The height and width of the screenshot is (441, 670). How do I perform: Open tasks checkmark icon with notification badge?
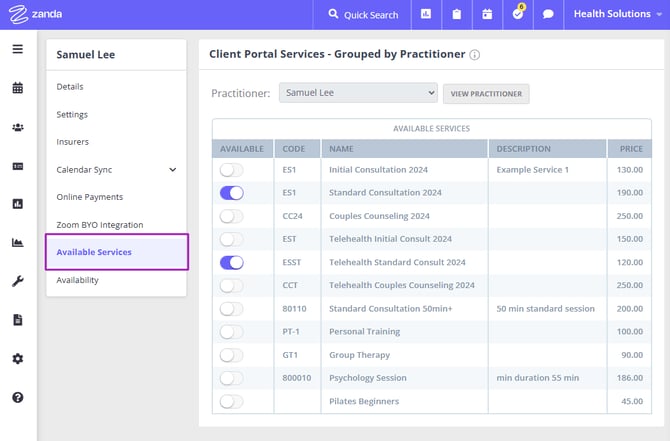(x=517, y=15)
